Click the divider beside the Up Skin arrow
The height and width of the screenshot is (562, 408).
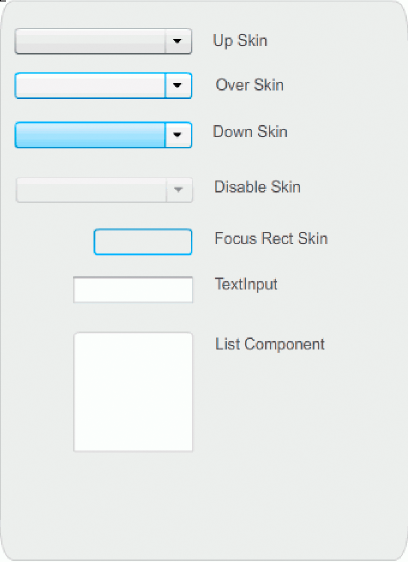[x=165, y=41]
